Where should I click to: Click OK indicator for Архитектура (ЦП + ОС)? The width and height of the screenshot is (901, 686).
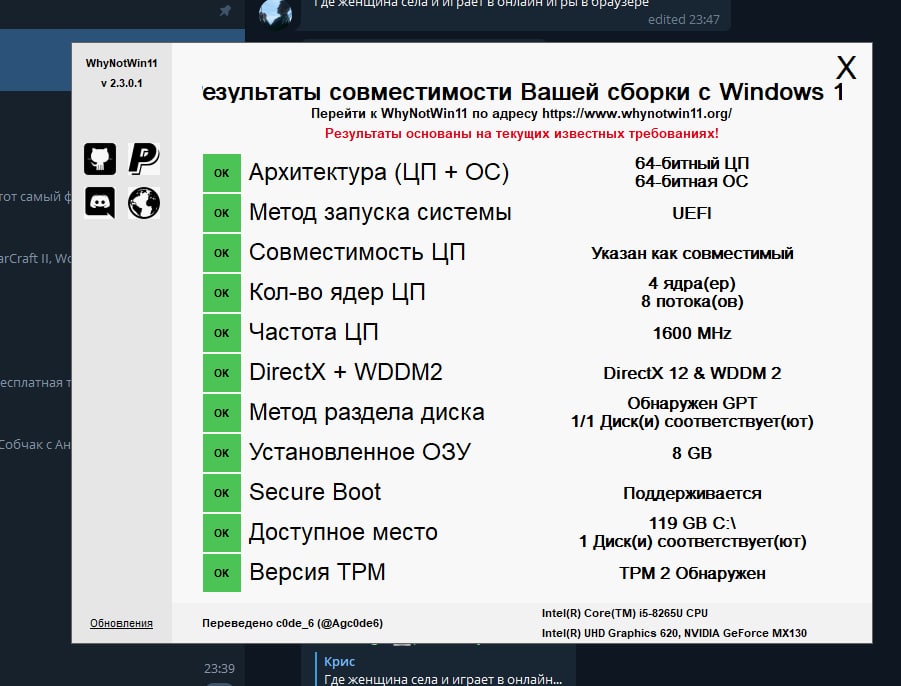point(222,173)
